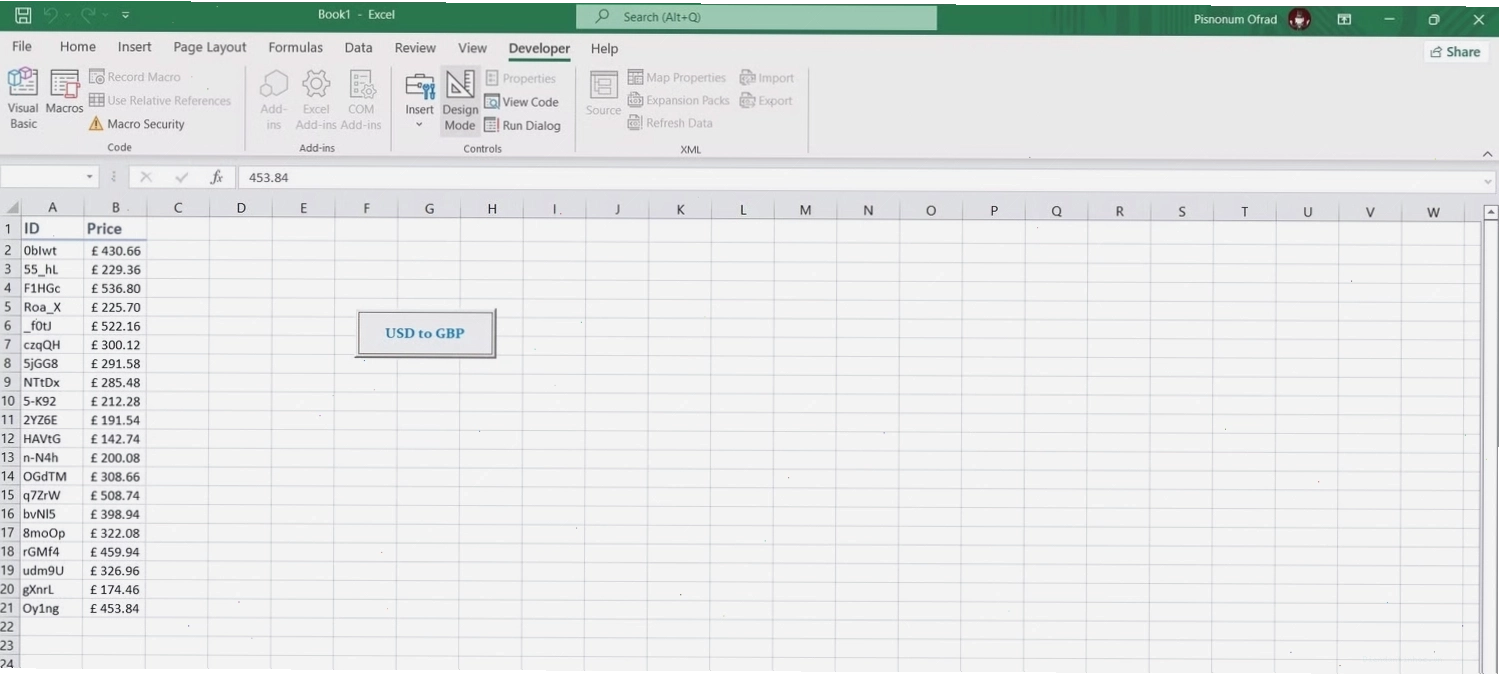Select column B header
The height and width of the screenshot is (676, 1499).
point(115,208)
